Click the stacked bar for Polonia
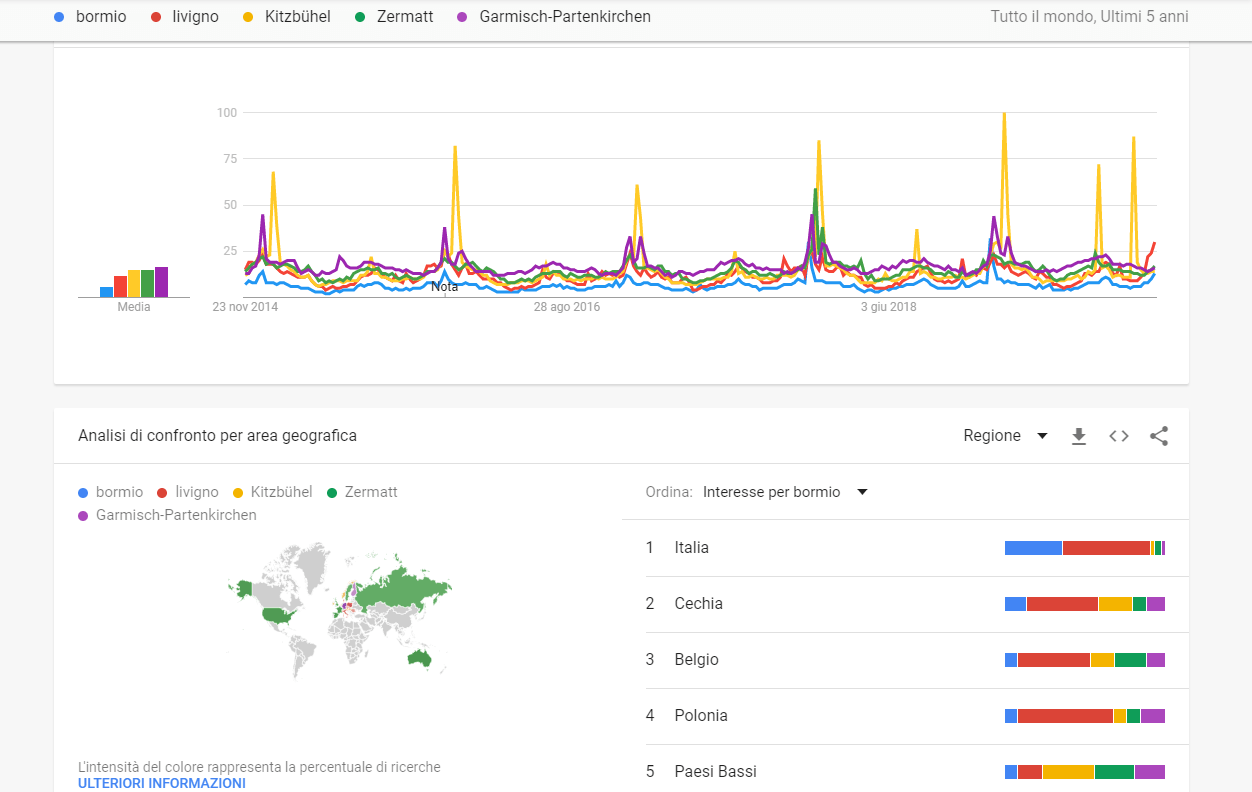Viewport: 1252px width, 792px height. point(1085,716)
